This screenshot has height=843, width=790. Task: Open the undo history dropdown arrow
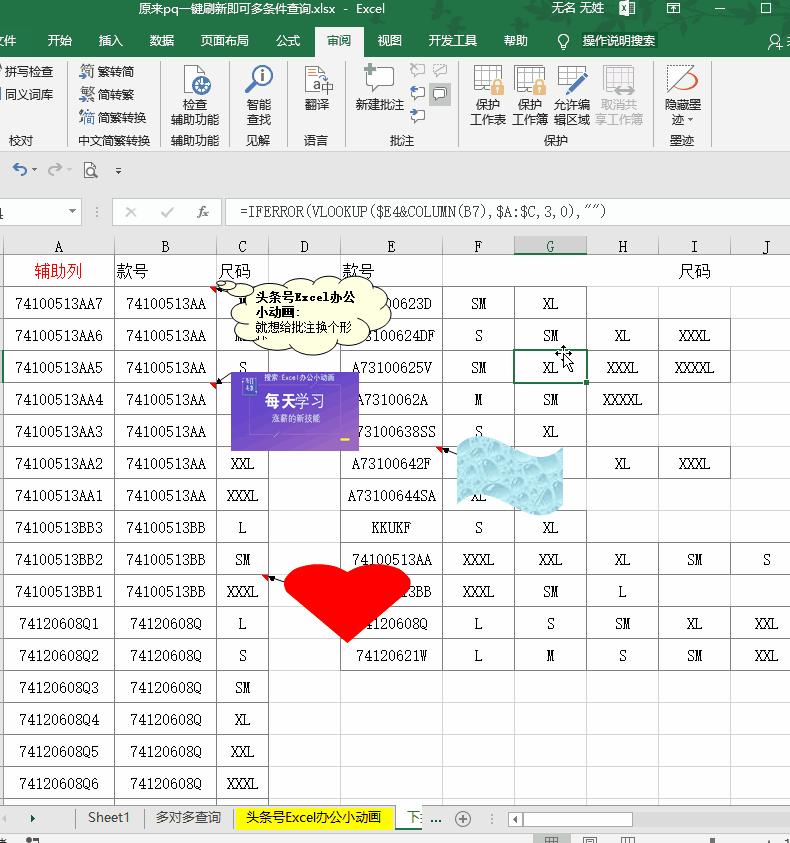click(35, 171)
